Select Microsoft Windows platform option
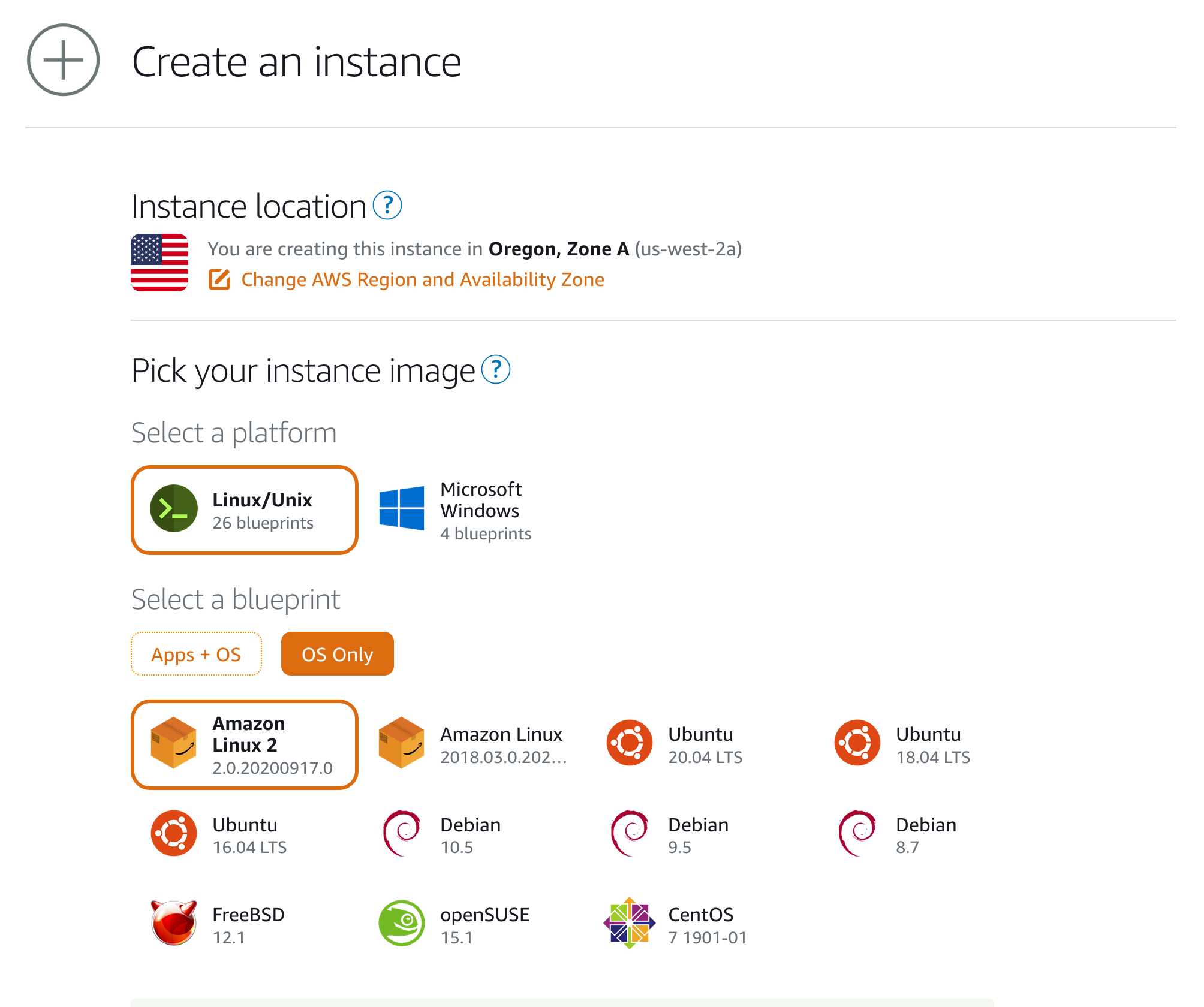The width and height of the screenshot is (1204, 1007). point(467,510)
